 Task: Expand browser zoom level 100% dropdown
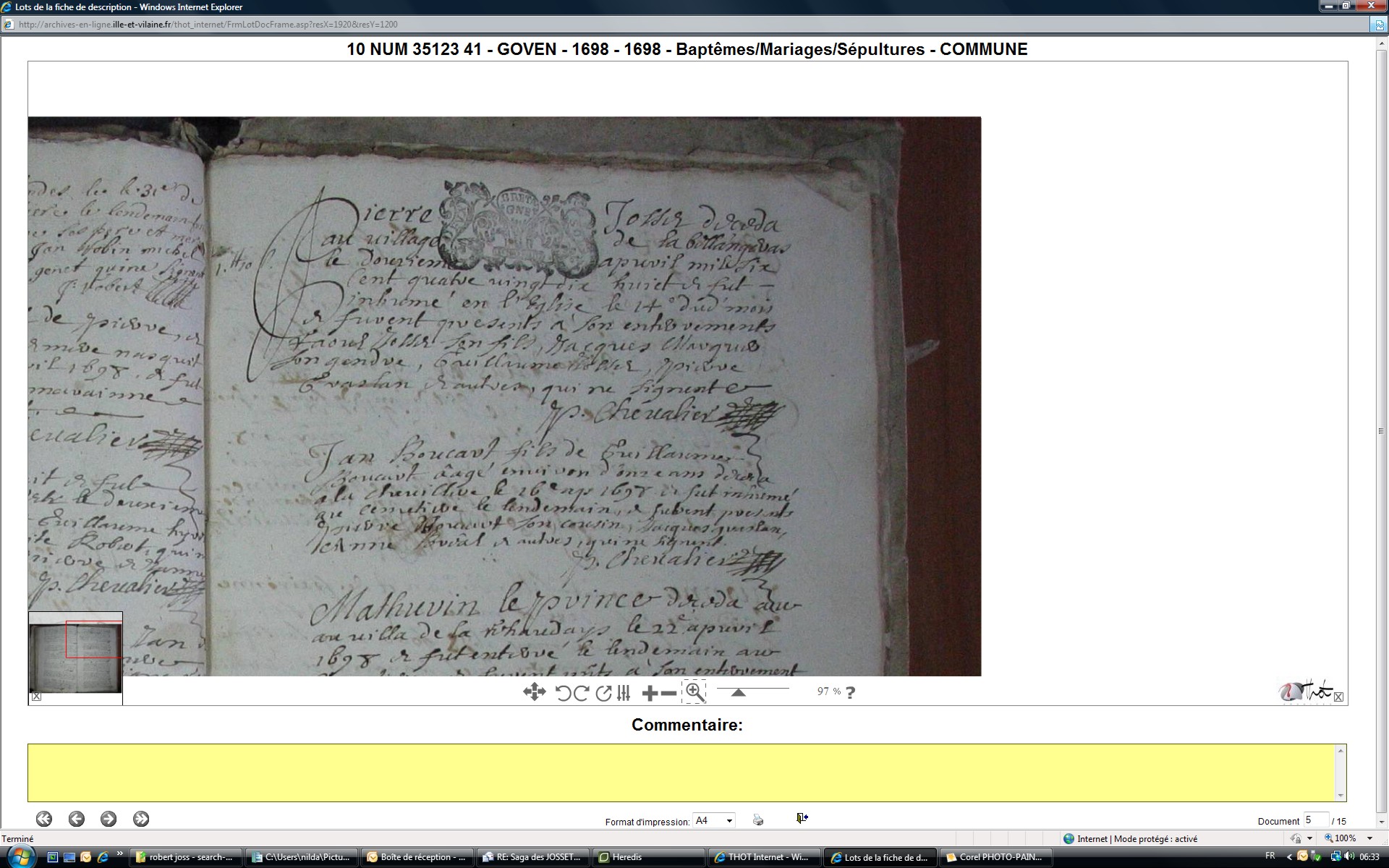[1369, 838]
